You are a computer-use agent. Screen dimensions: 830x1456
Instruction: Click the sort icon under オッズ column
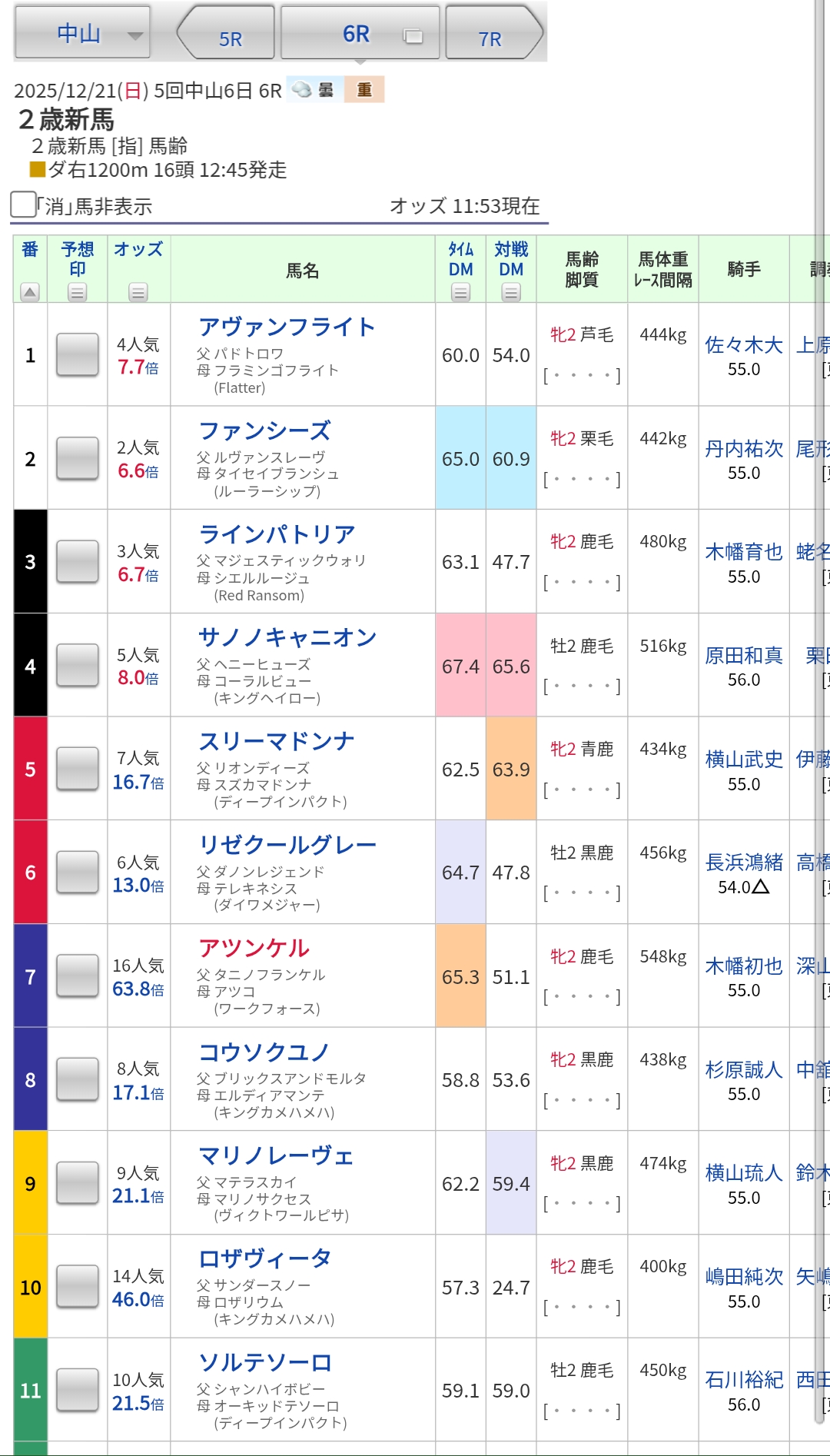138,292
